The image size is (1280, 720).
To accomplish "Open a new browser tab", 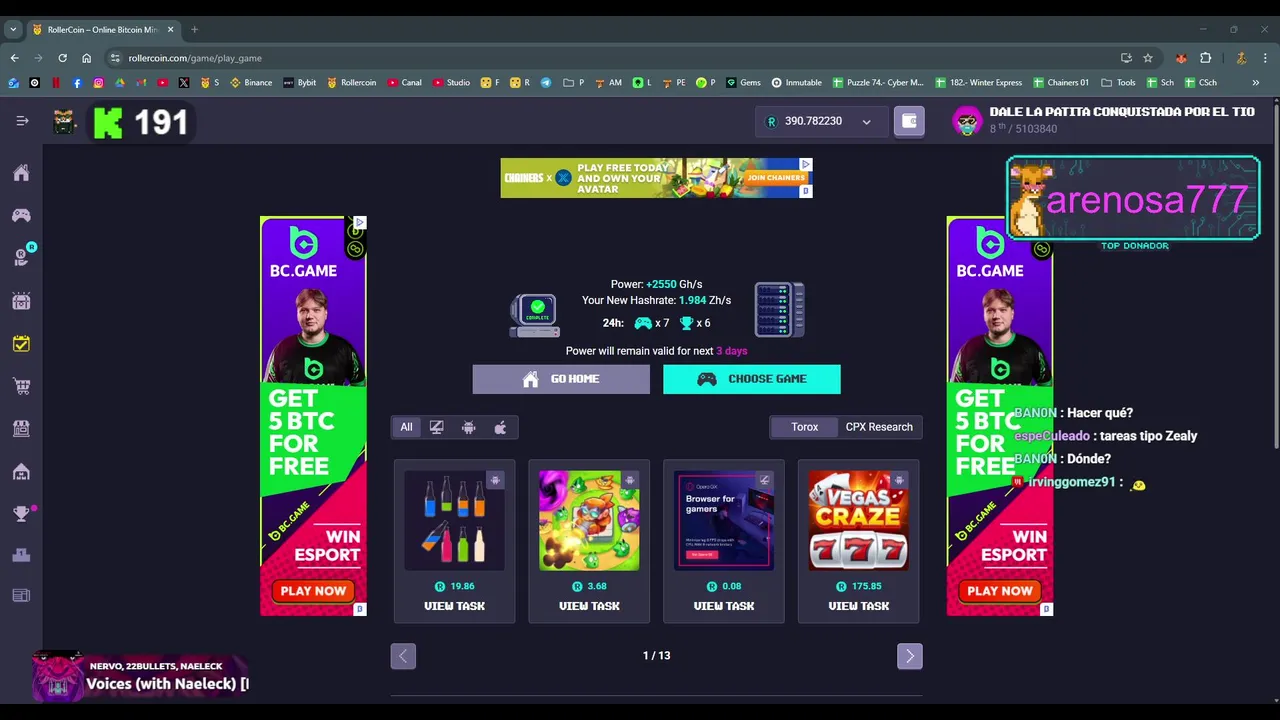I will (x=195, y=29).
